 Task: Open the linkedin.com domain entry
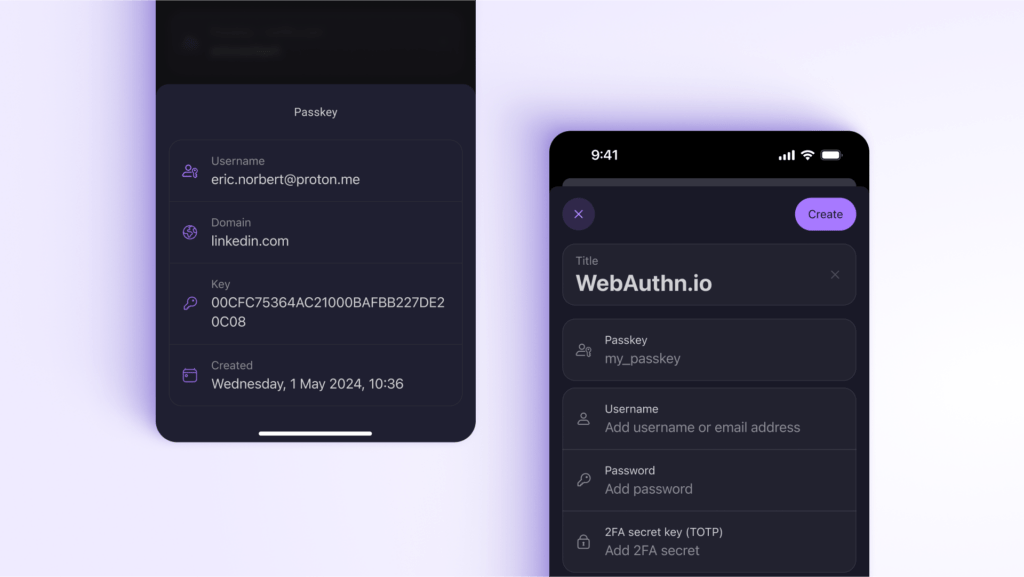250,241
